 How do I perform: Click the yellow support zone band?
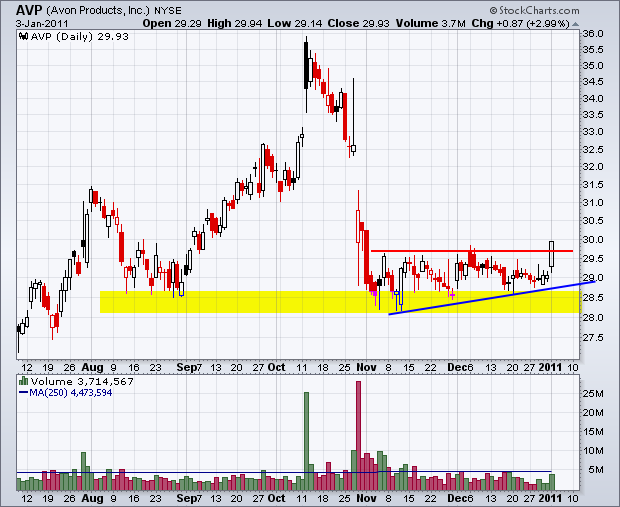pyautogui.click(x=340, y=302)
